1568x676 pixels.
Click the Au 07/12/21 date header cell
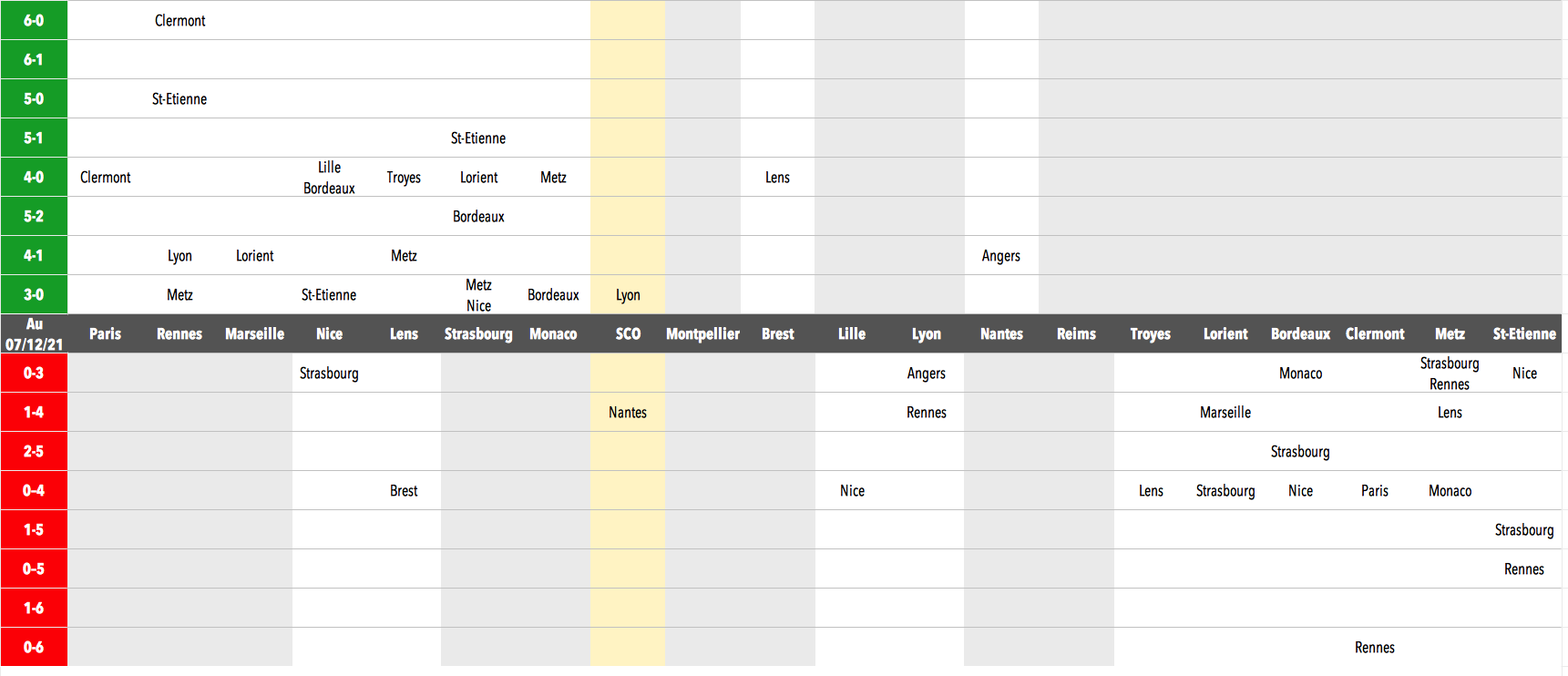pyautogui.click(x=34, y=334)
